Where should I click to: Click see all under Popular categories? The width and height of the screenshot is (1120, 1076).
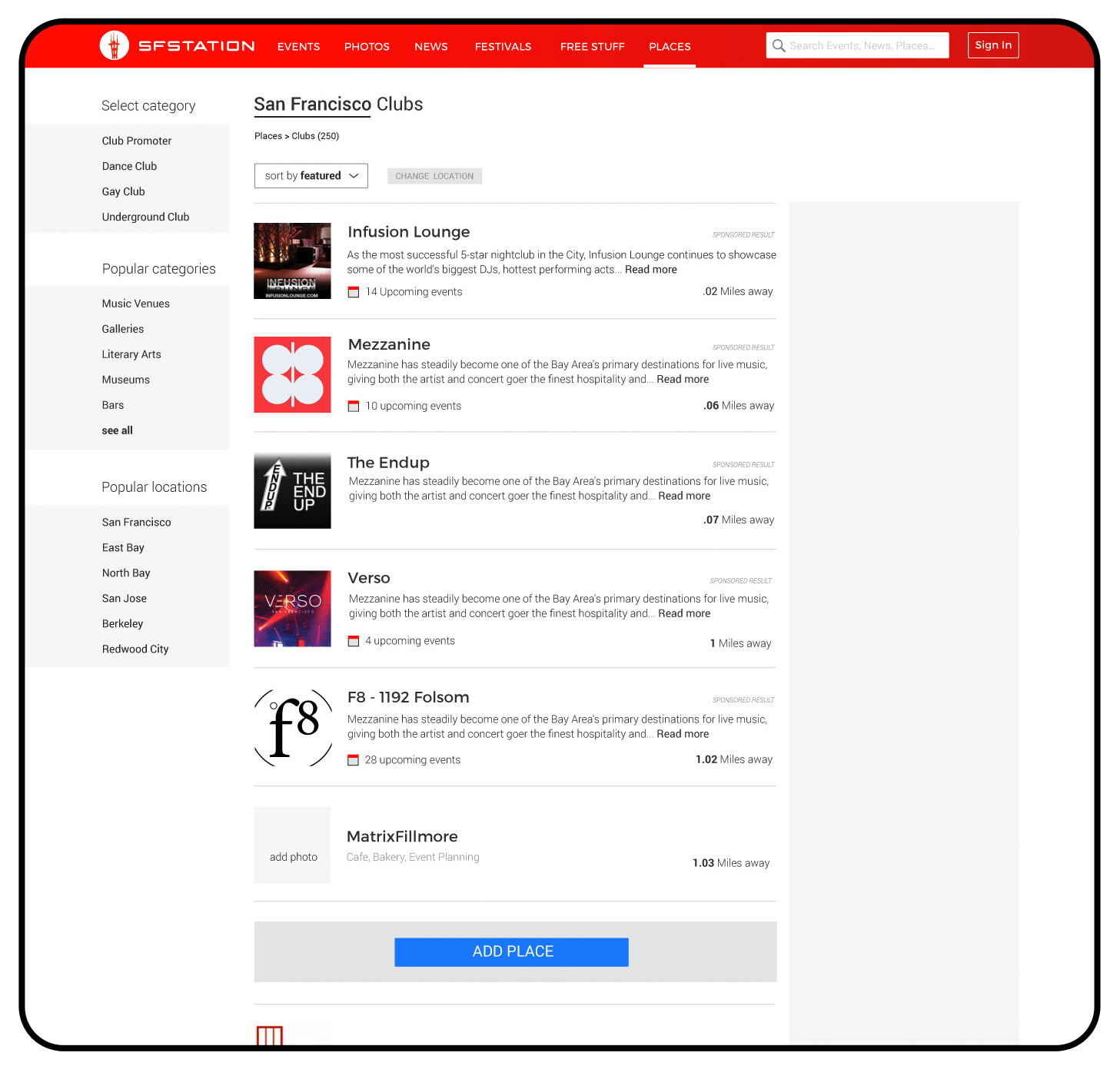pos(118,430)
